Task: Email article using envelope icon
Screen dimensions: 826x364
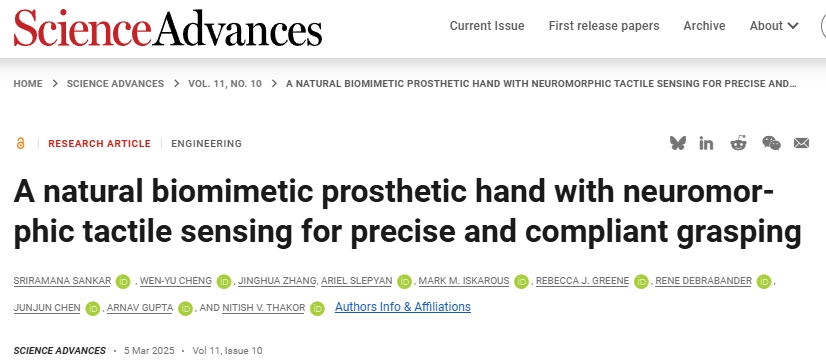Action: (x=801, y=143)
